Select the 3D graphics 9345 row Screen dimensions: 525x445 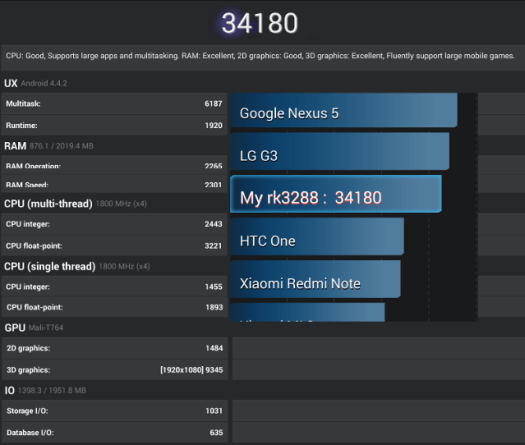point(115,370)
